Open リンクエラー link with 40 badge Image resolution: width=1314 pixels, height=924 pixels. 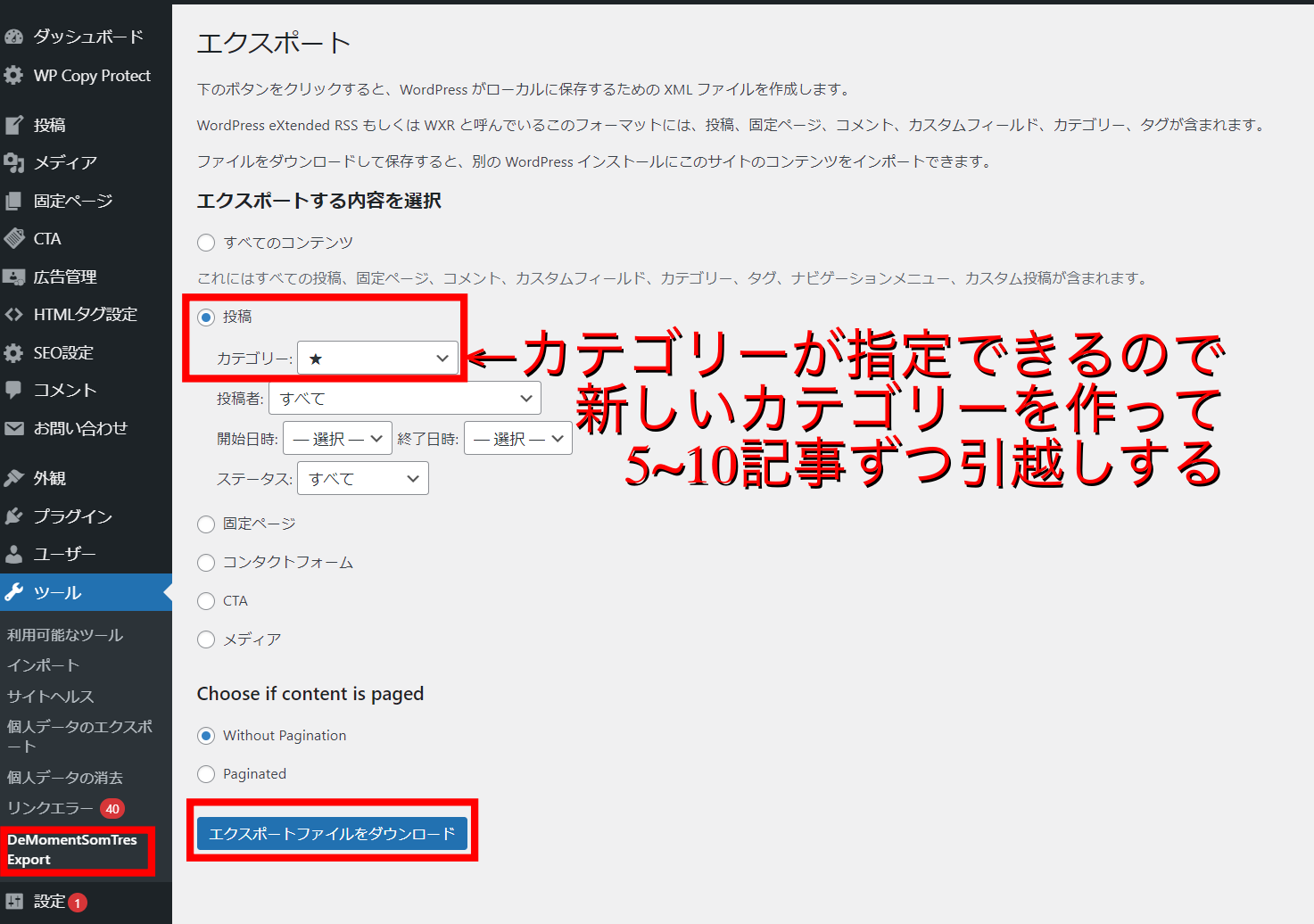[x=50, y=808]
